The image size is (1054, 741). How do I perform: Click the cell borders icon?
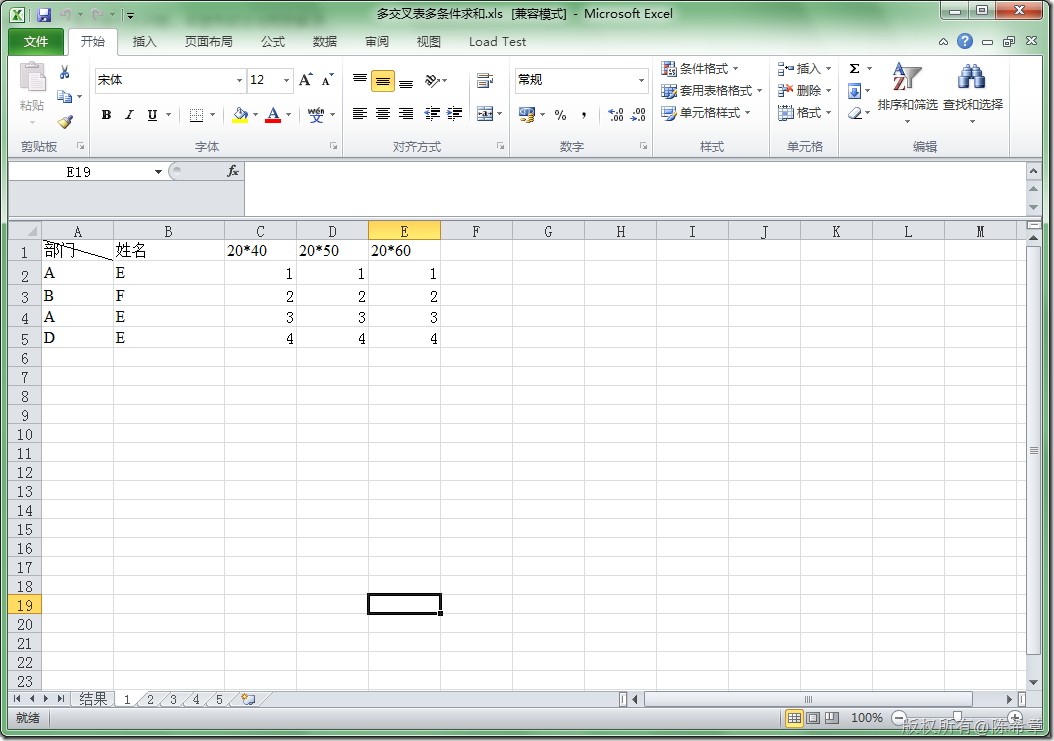point(196,115)
